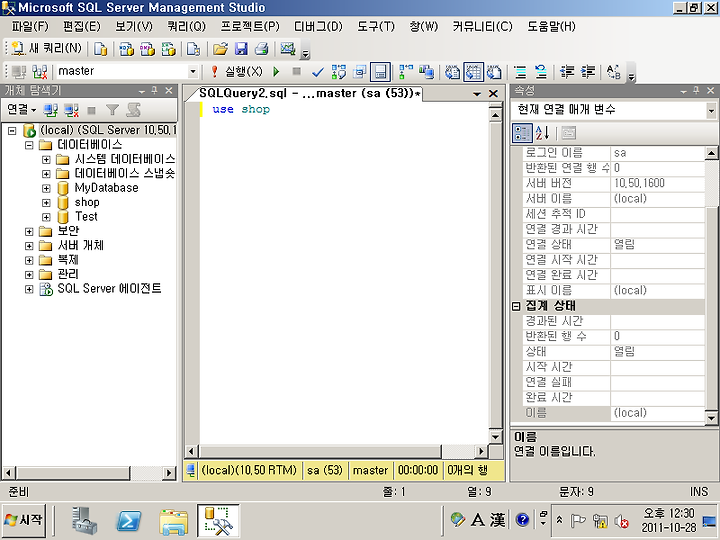Click the Database Engine Query icon beside New Query
The height and width of the screenshot is (540, 720).
point(100,49)
